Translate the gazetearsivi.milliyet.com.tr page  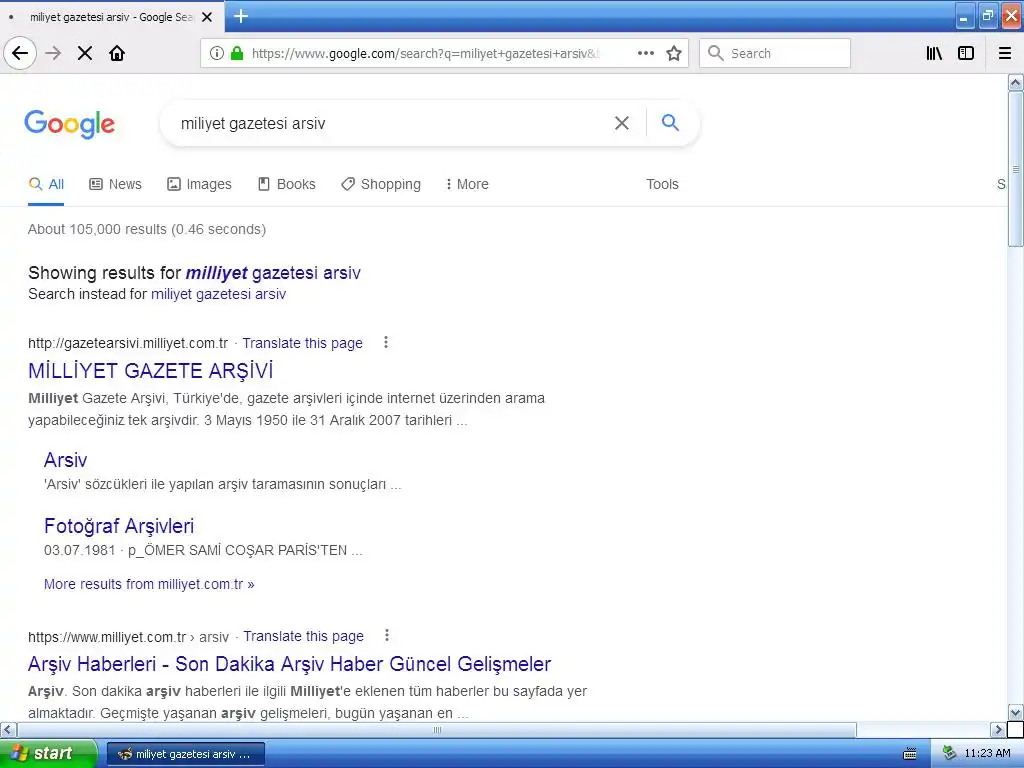click(302, 343)
